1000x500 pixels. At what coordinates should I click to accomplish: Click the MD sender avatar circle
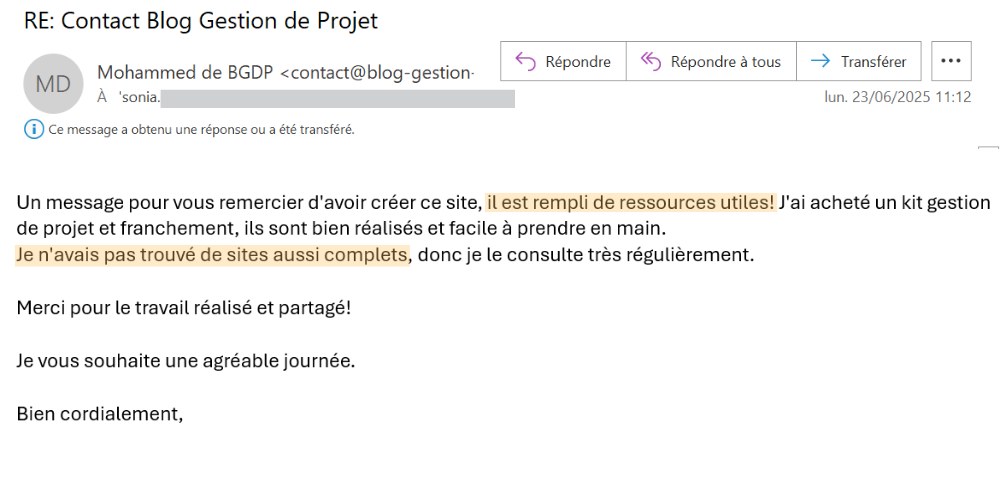tap(53, 84)
